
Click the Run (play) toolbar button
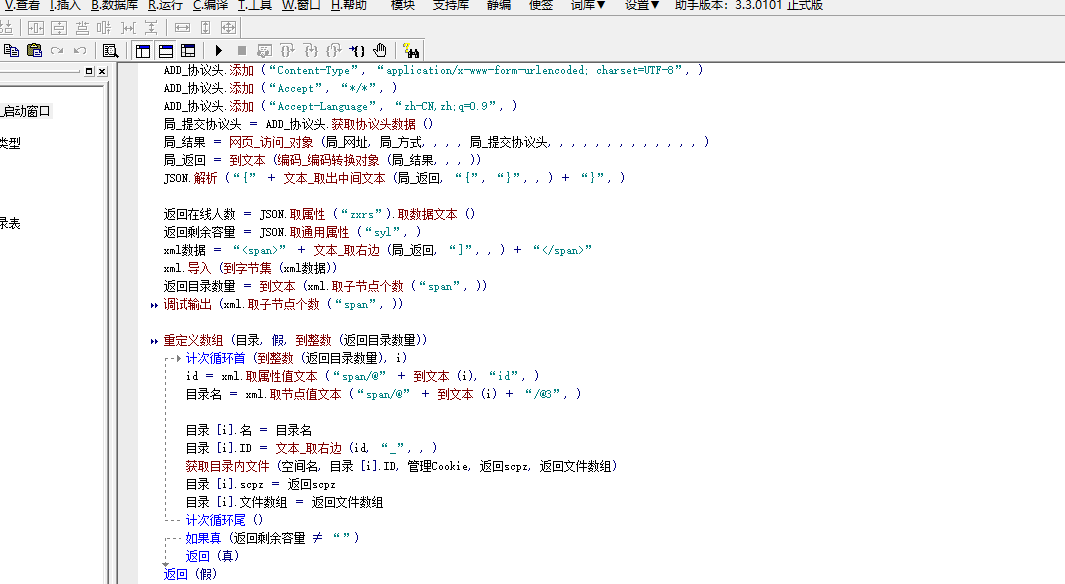(x=218, y=50)
